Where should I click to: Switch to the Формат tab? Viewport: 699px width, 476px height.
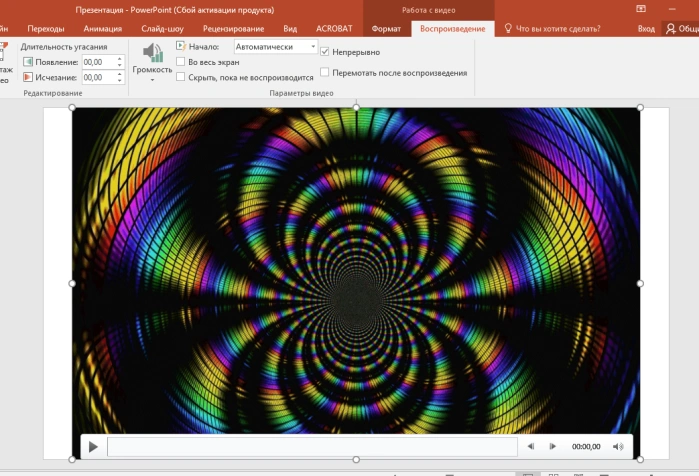[x=386, y=29]
